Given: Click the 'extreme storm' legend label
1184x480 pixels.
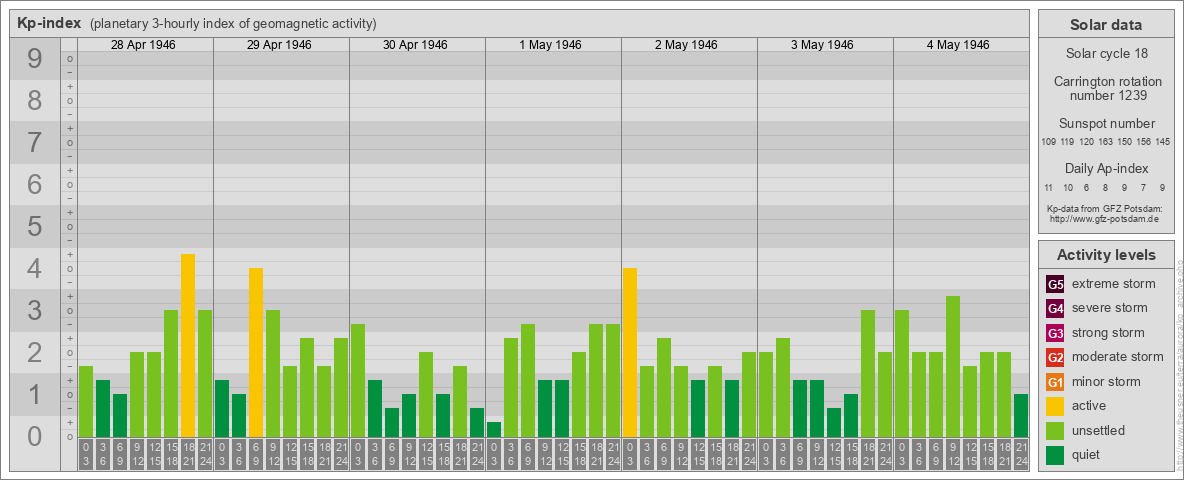Looking at the screenshot, I should click(1114, 284).
